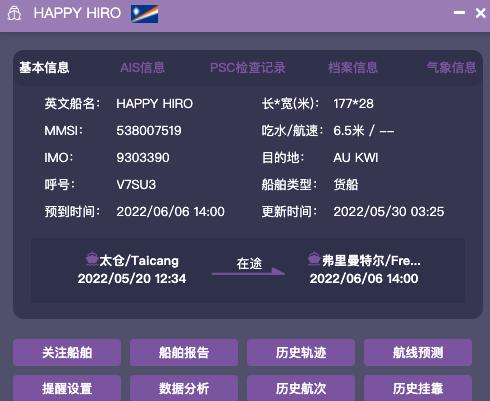Click the ship icon next to 弗里曼特尔/Fre...

pyautogui.click(x=314, y=259)
